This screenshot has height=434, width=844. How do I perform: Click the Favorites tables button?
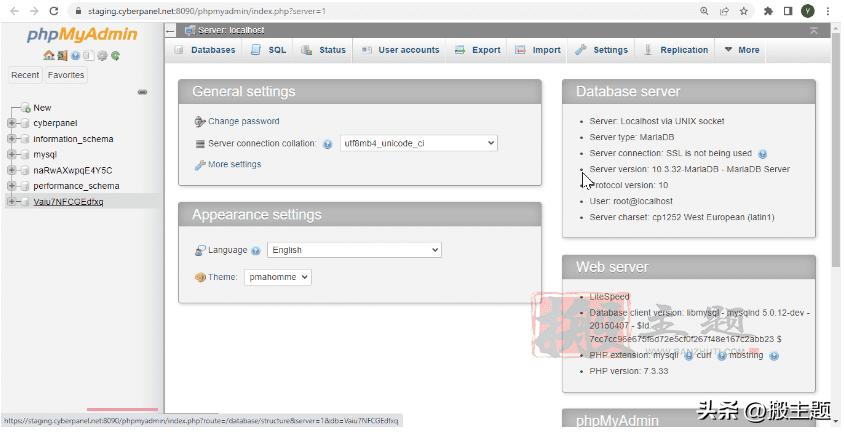coord(66,75)
